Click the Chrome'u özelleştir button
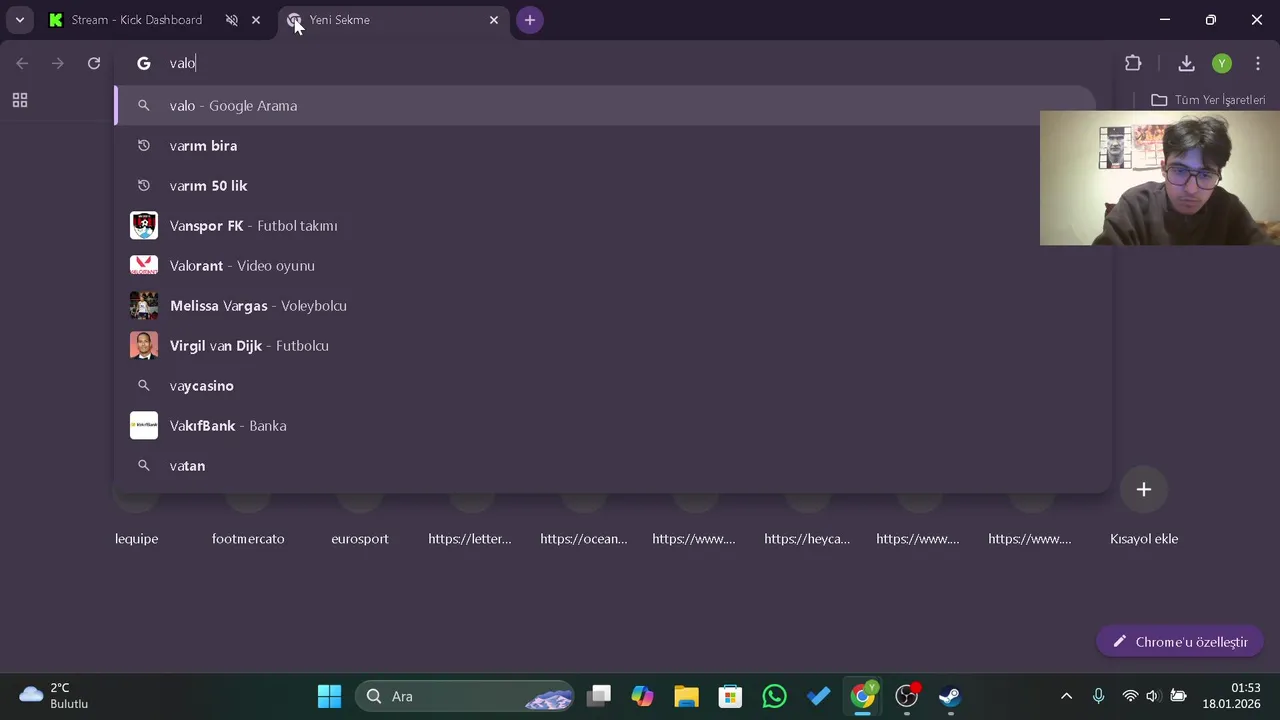1280x720 pixels. [x=1180, y=642]
